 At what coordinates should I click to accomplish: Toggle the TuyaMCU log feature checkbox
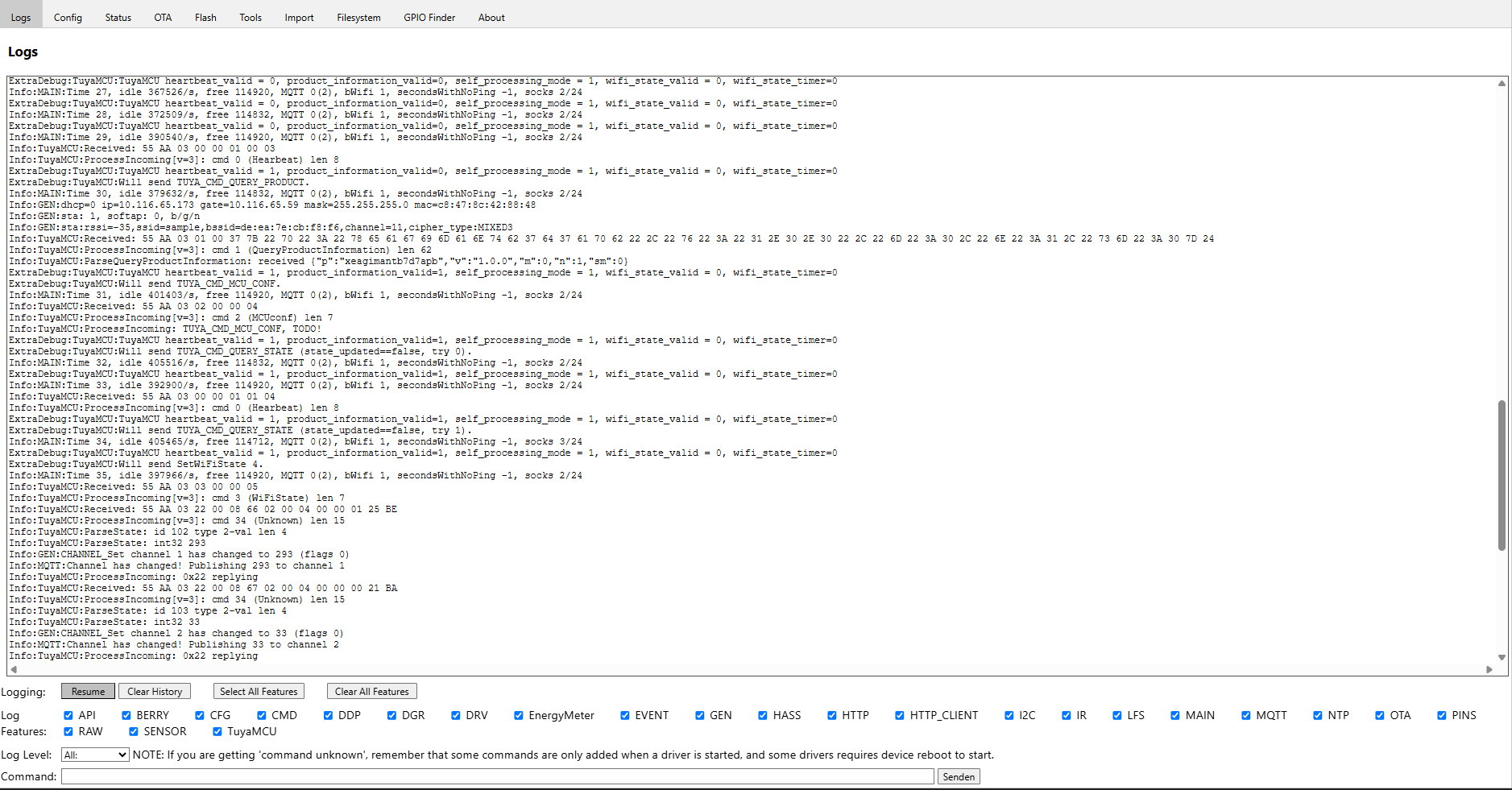pyautogui.click(x=217, y=731)
